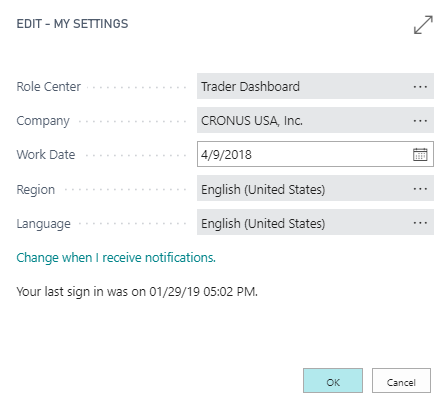
Task: Open Language lookup via ellipsis button
Action: (x=420, y=223)
